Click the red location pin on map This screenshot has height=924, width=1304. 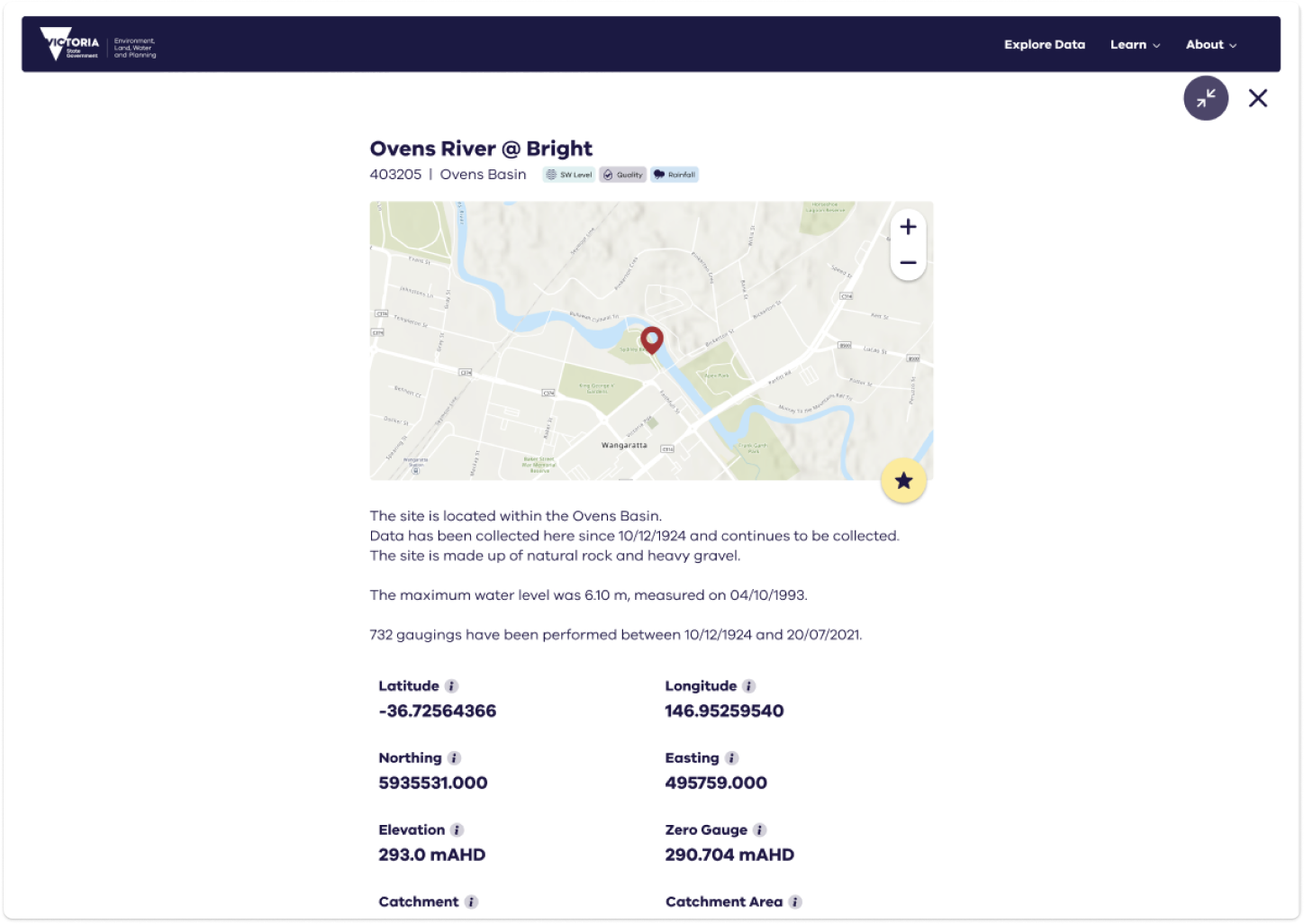coord(651,340)
